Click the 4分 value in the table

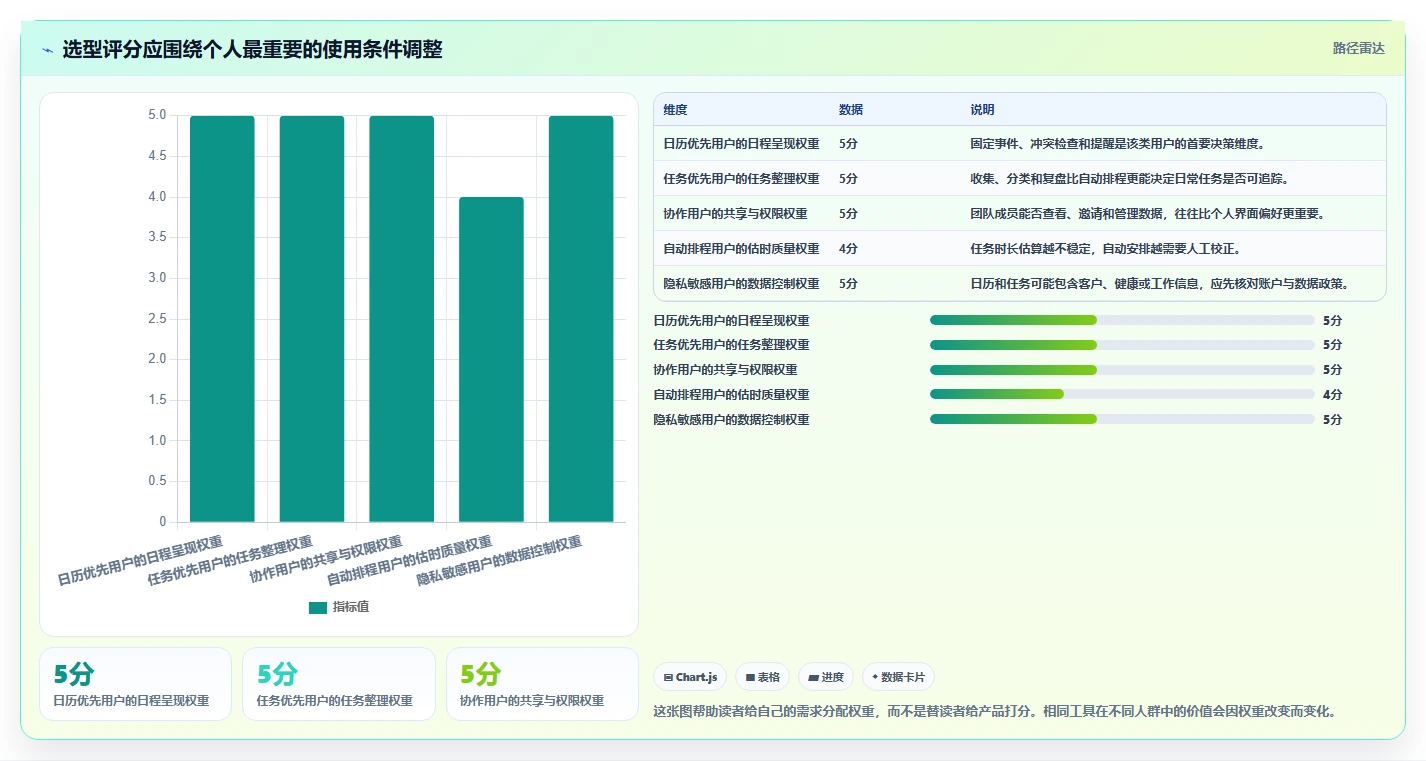[x=848, y=249]
